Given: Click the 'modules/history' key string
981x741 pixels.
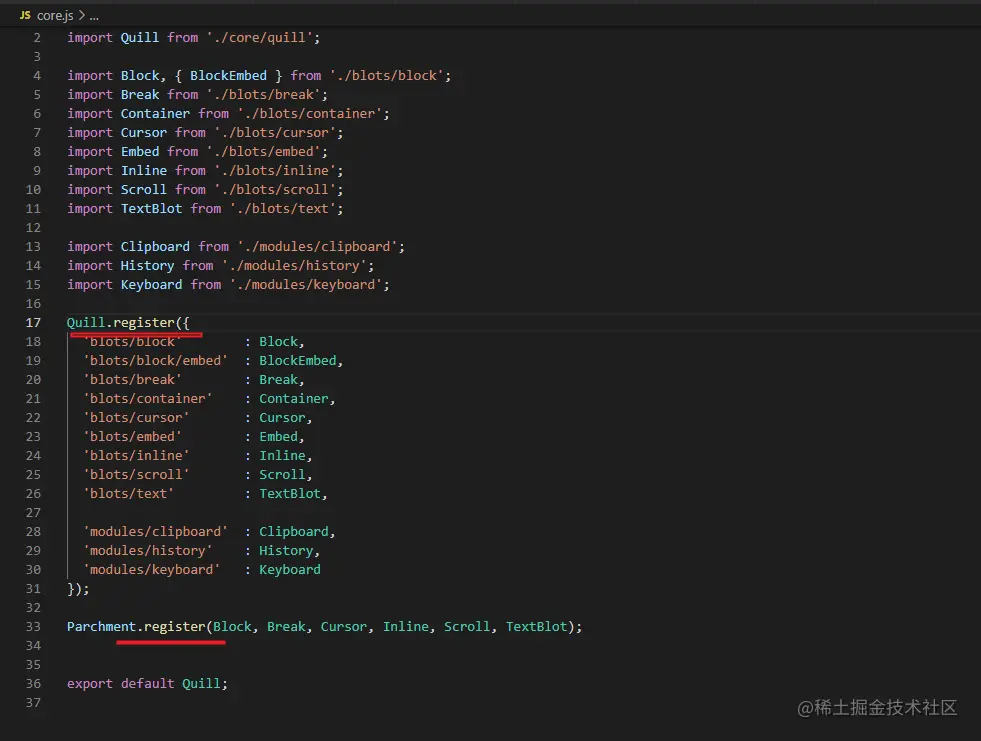Looking at the screenshot, I should pyautogui.click(x=147, y=551).
